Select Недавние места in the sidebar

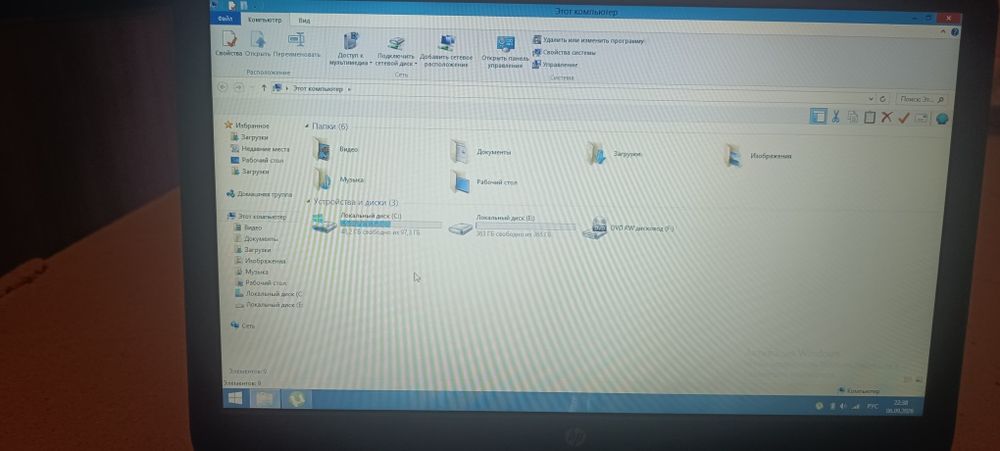tap(260, 149)
